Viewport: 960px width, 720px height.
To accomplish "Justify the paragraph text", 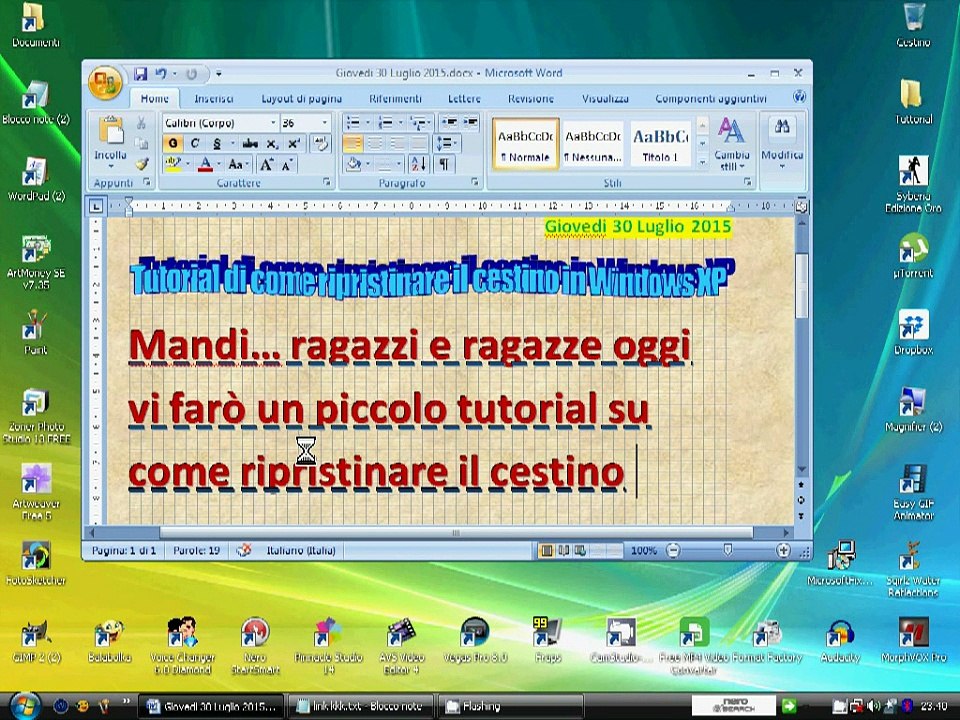I will (419, 144).
